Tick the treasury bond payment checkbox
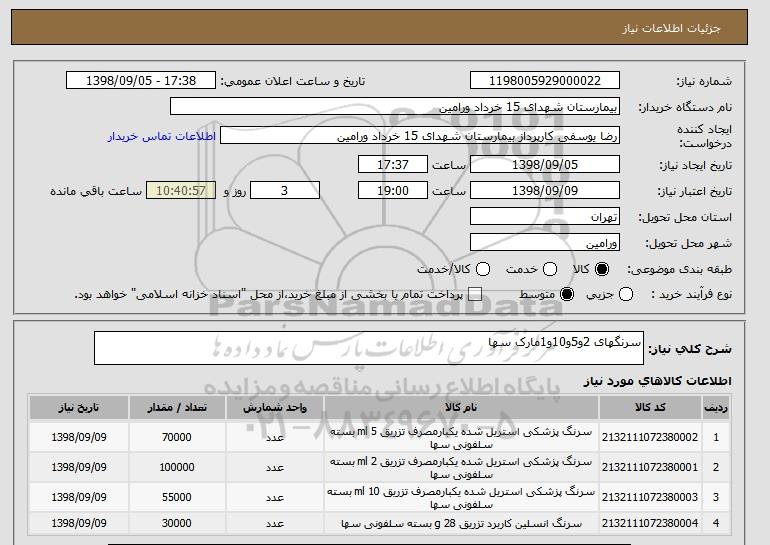 [475, 295]
